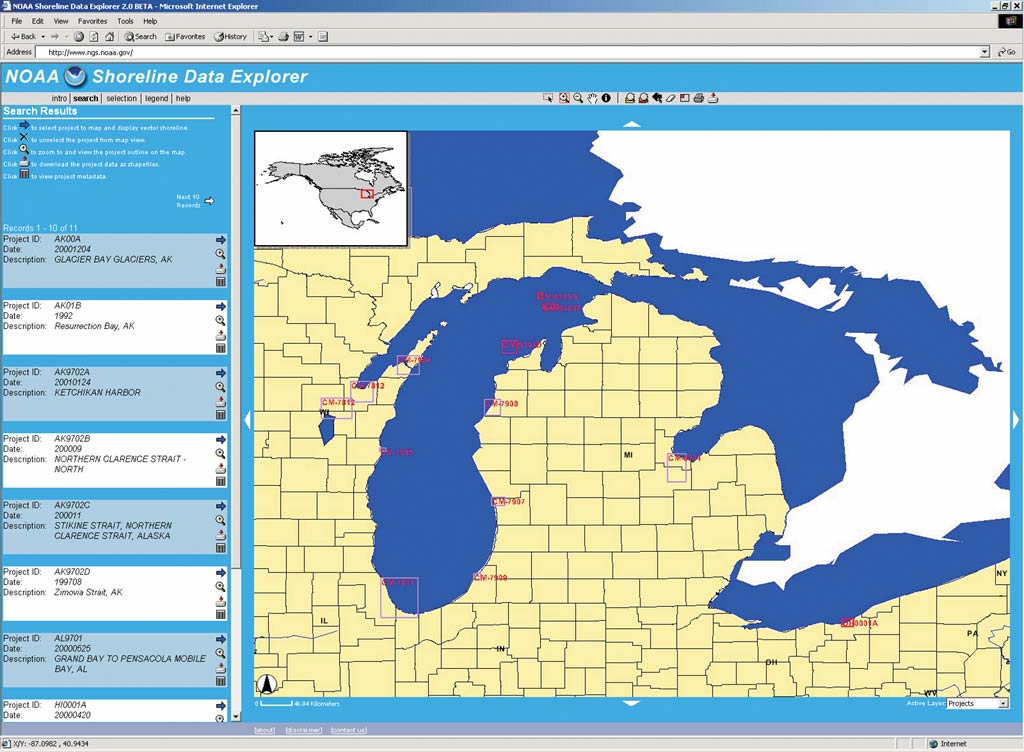Click the results panel scrollbar down arrow

pyautogui.click(x=236, y=716)
